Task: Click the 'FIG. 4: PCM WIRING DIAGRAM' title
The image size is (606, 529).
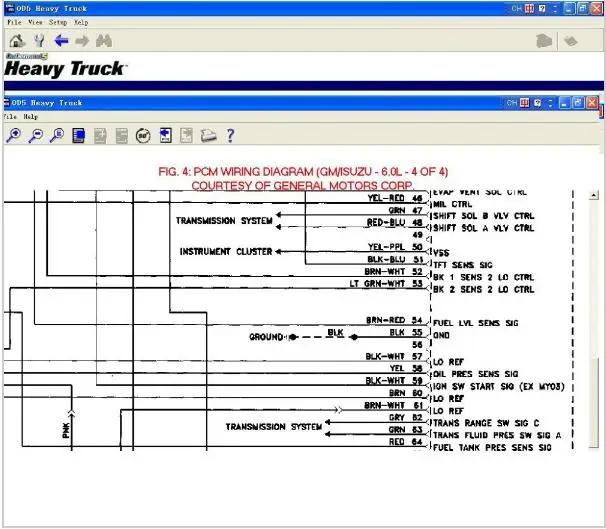Action: point(303,172)
